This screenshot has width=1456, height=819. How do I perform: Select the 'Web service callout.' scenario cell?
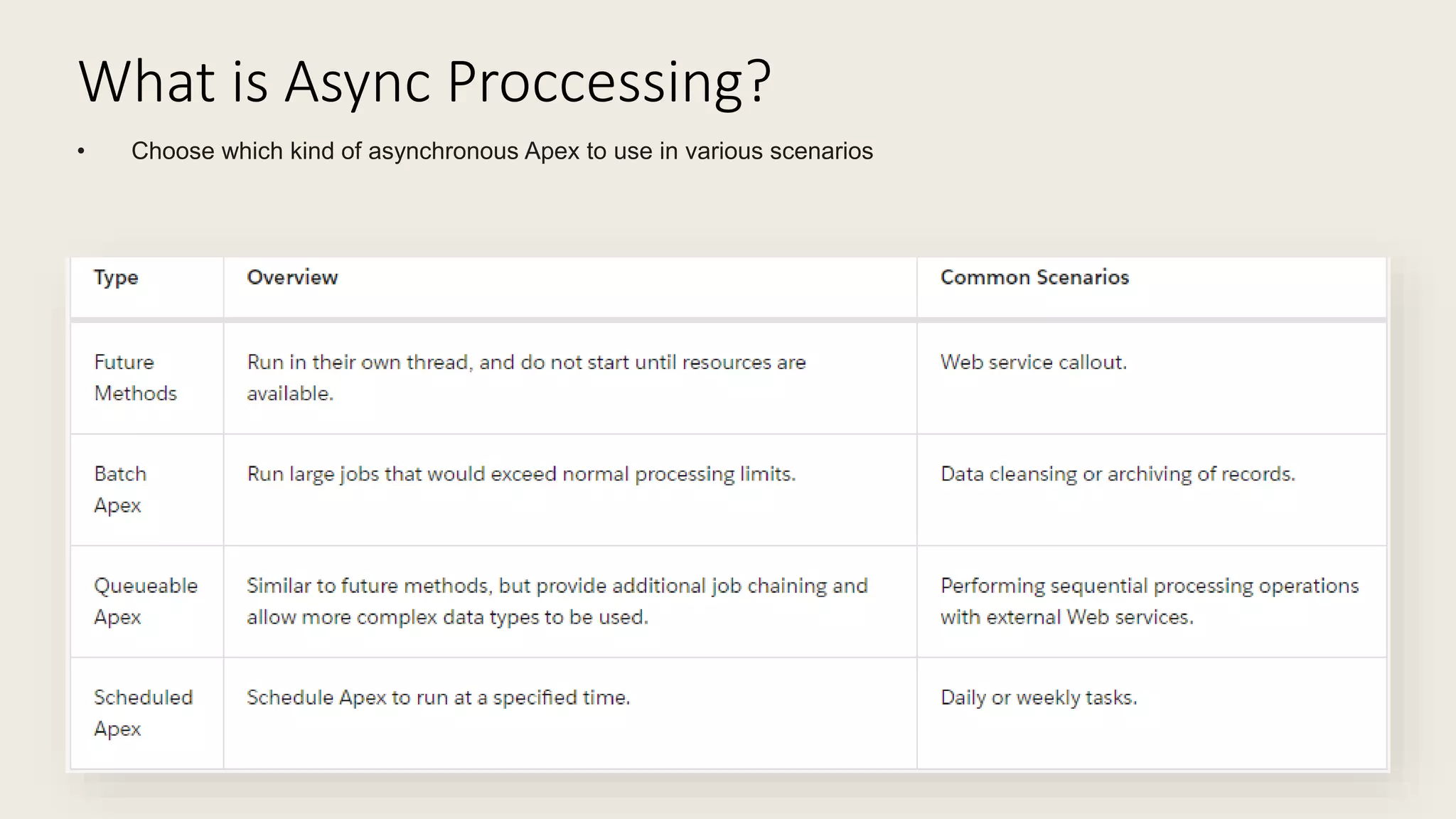[x=1034, y=363]
